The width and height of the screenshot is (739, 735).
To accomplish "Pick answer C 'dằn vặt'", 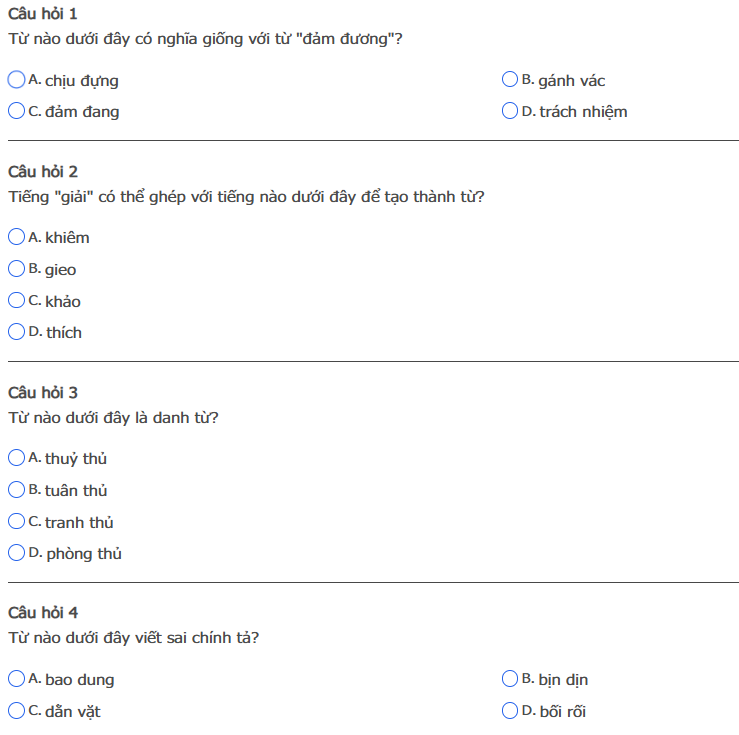I will (x=17, y=711).
